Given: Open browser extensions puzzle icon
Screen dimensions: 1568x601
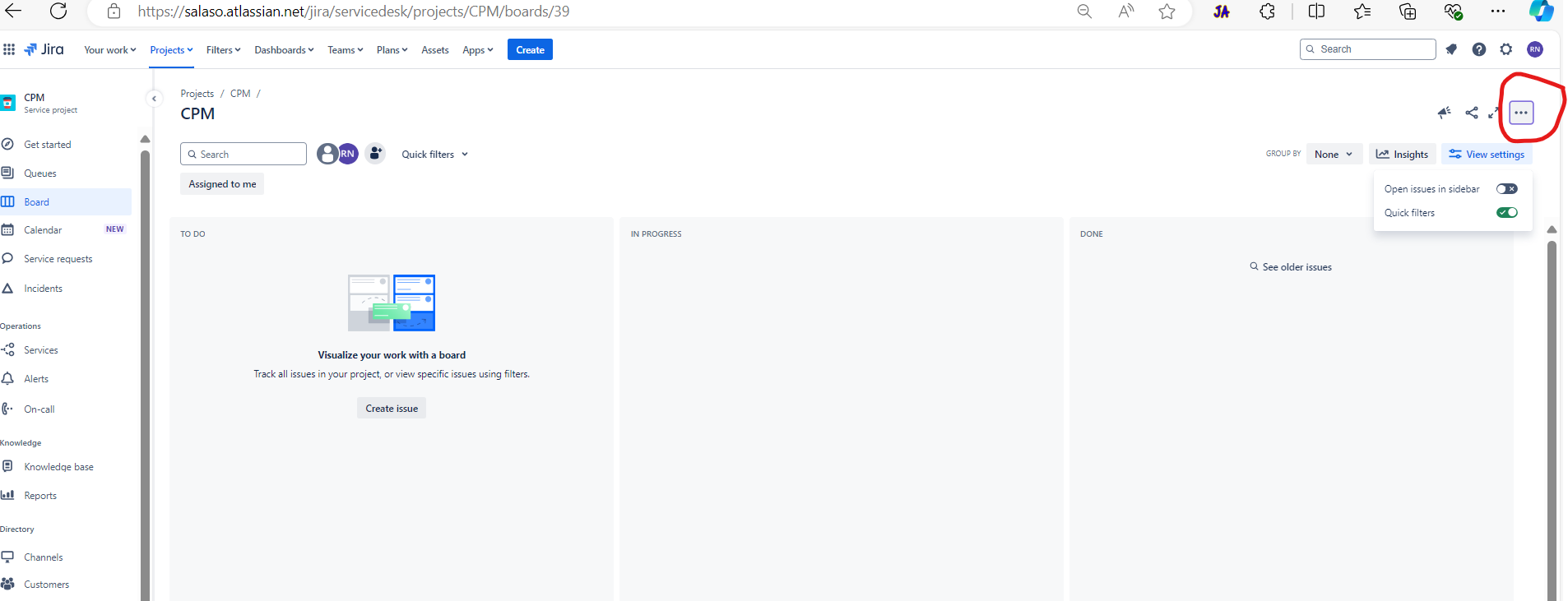Looking at the screenshot, I should tap(1267, 12).
